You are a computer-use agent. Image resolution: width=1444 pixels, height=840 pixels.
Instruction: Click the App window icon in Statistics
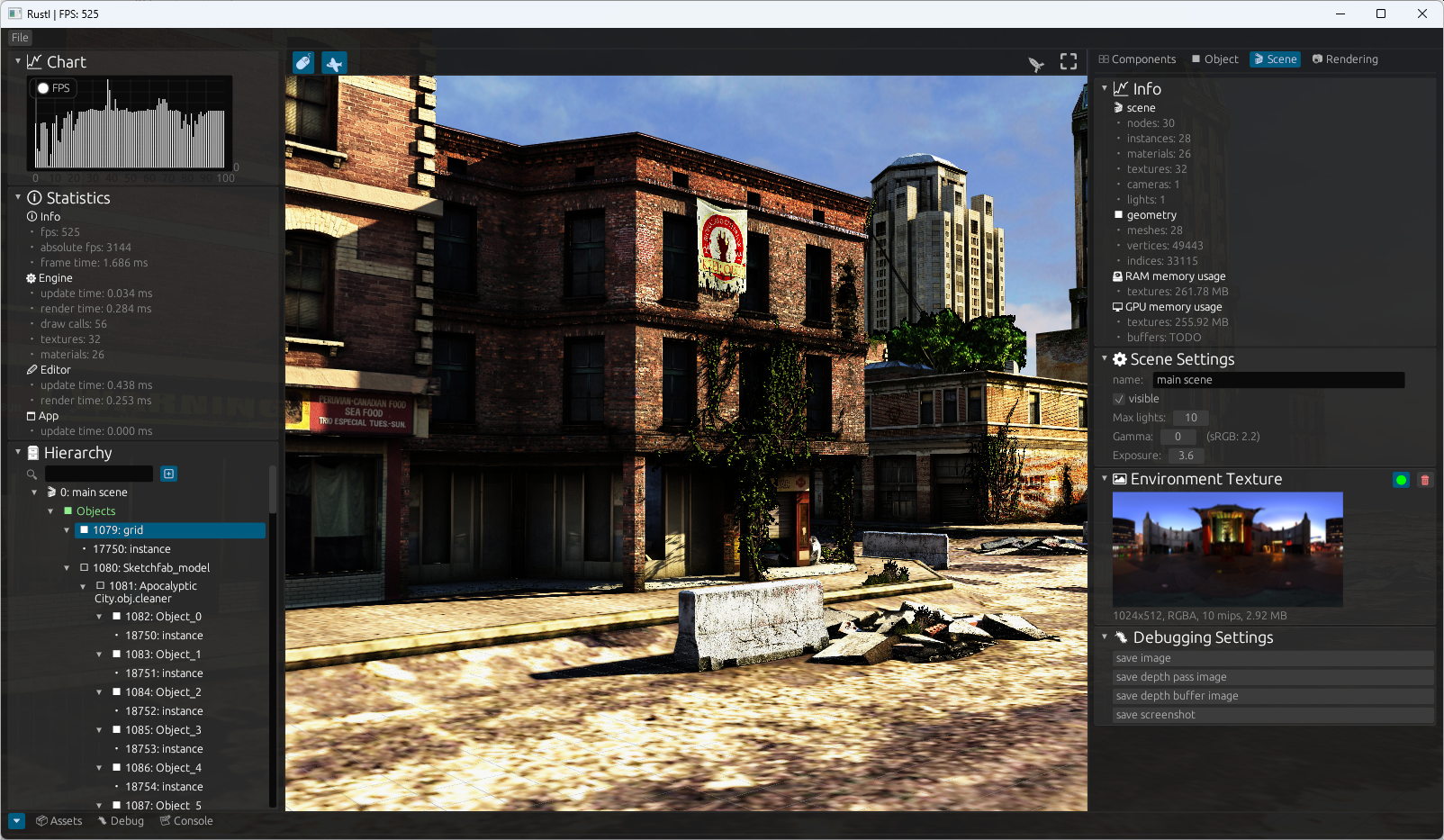point(32,416)
